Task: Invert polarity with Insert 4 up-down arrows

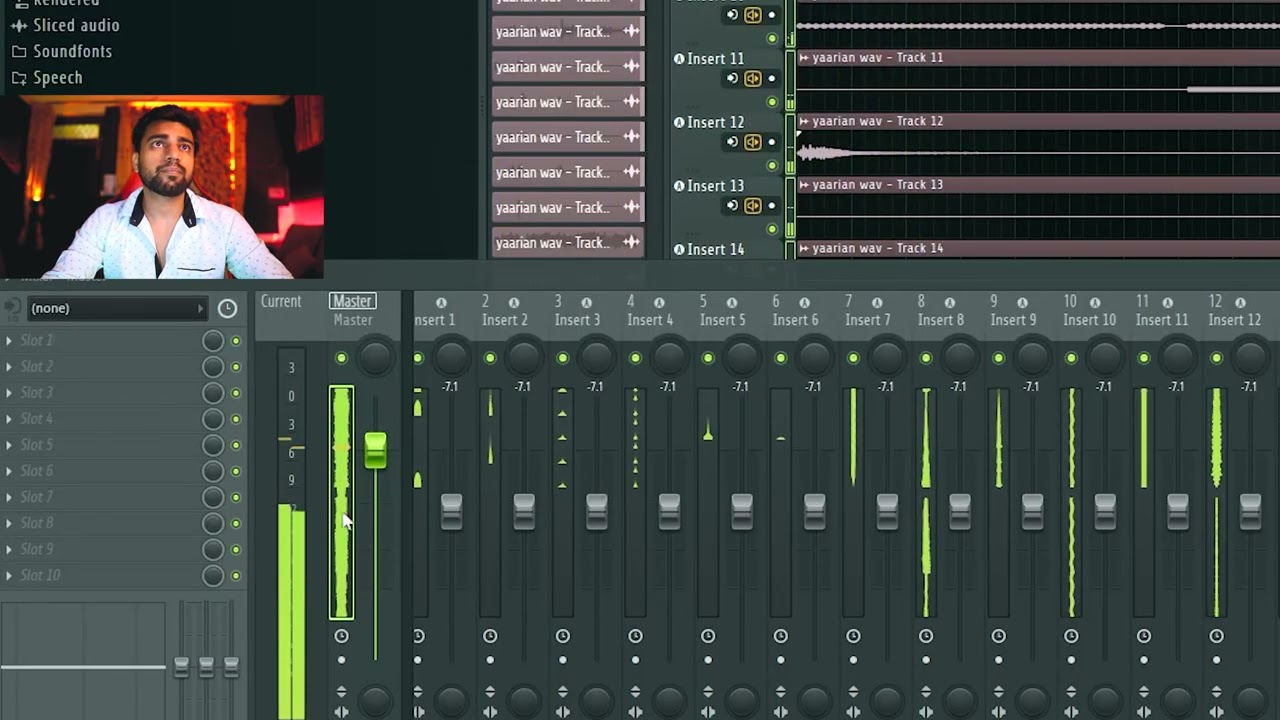Action: (x=635, y=692)
